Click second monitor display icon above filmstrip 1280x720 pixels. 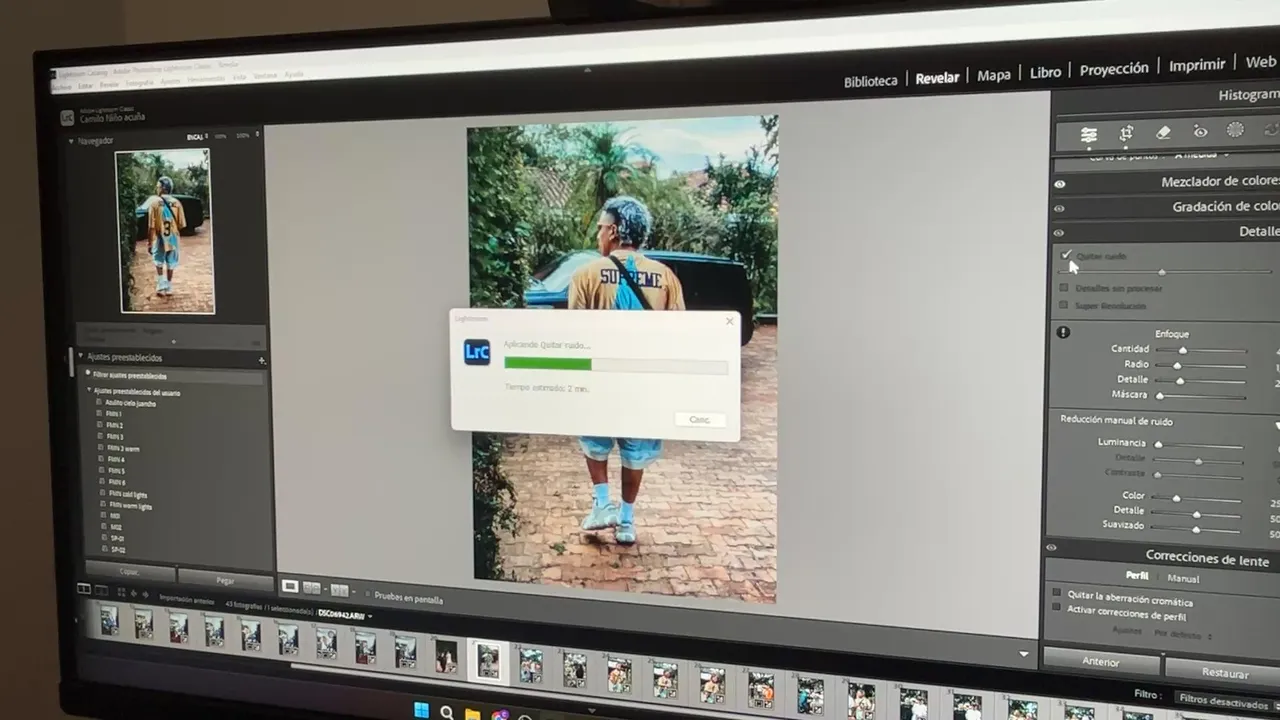(x=101, y=591)
